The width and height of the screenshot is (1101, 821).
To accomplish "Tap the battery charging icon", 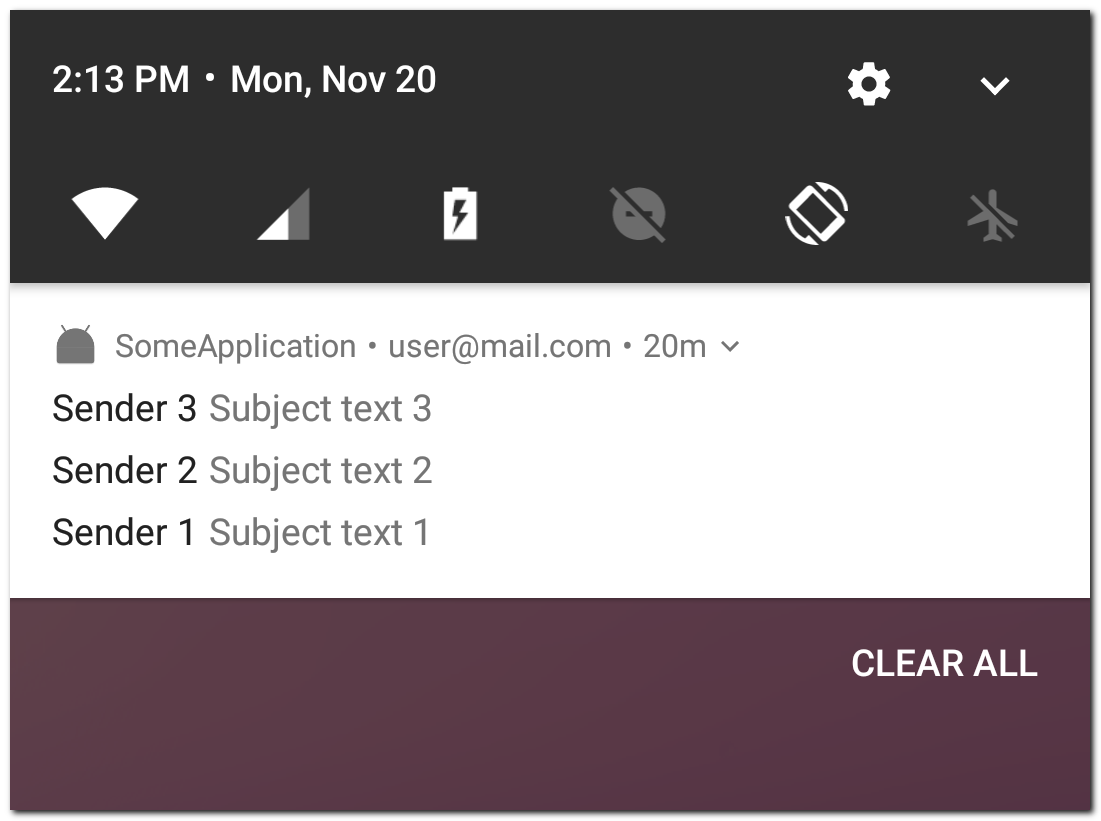I will point(460,214).
